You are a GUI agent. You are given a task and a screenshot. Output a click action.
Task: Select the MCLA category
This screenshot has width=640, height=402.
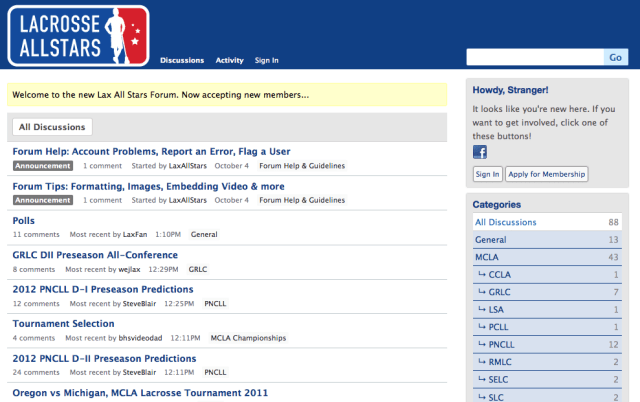pyautogui.click(x=547, y=257)
